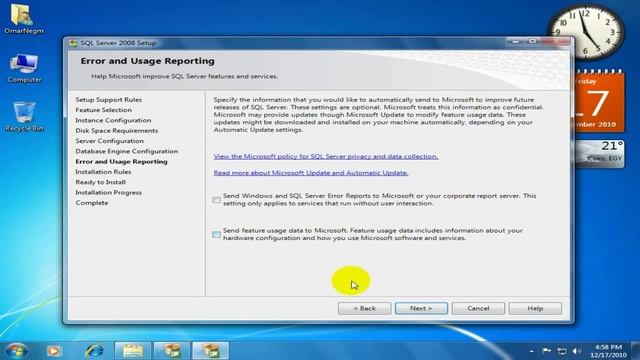Viewport: 640px width, 360px height.
Task: Open setup Help
Action: click(x=535, y=308)
